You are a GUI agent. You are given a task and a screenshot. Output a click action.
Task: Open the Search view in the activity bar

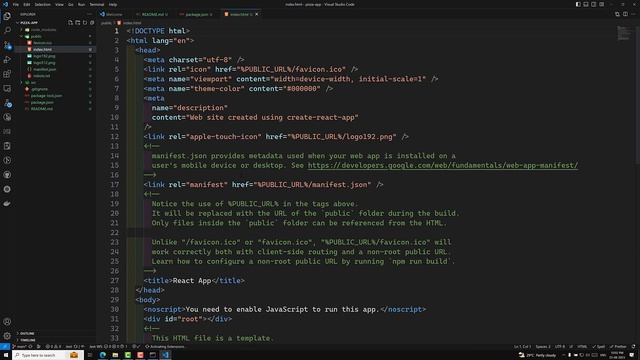click(7, 31)
